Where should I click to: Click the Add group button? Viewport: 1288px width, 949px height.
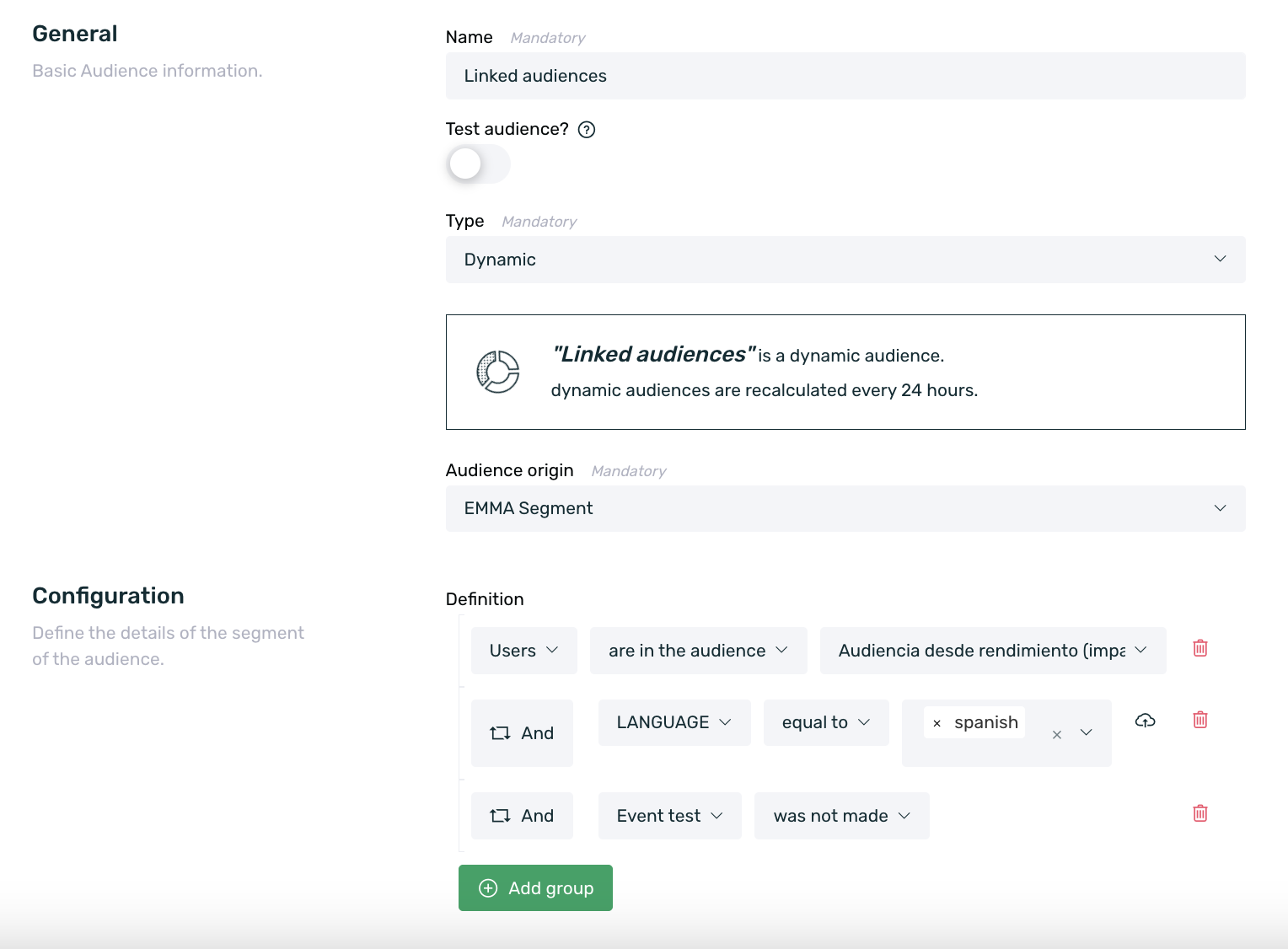(x=535, y=888)
